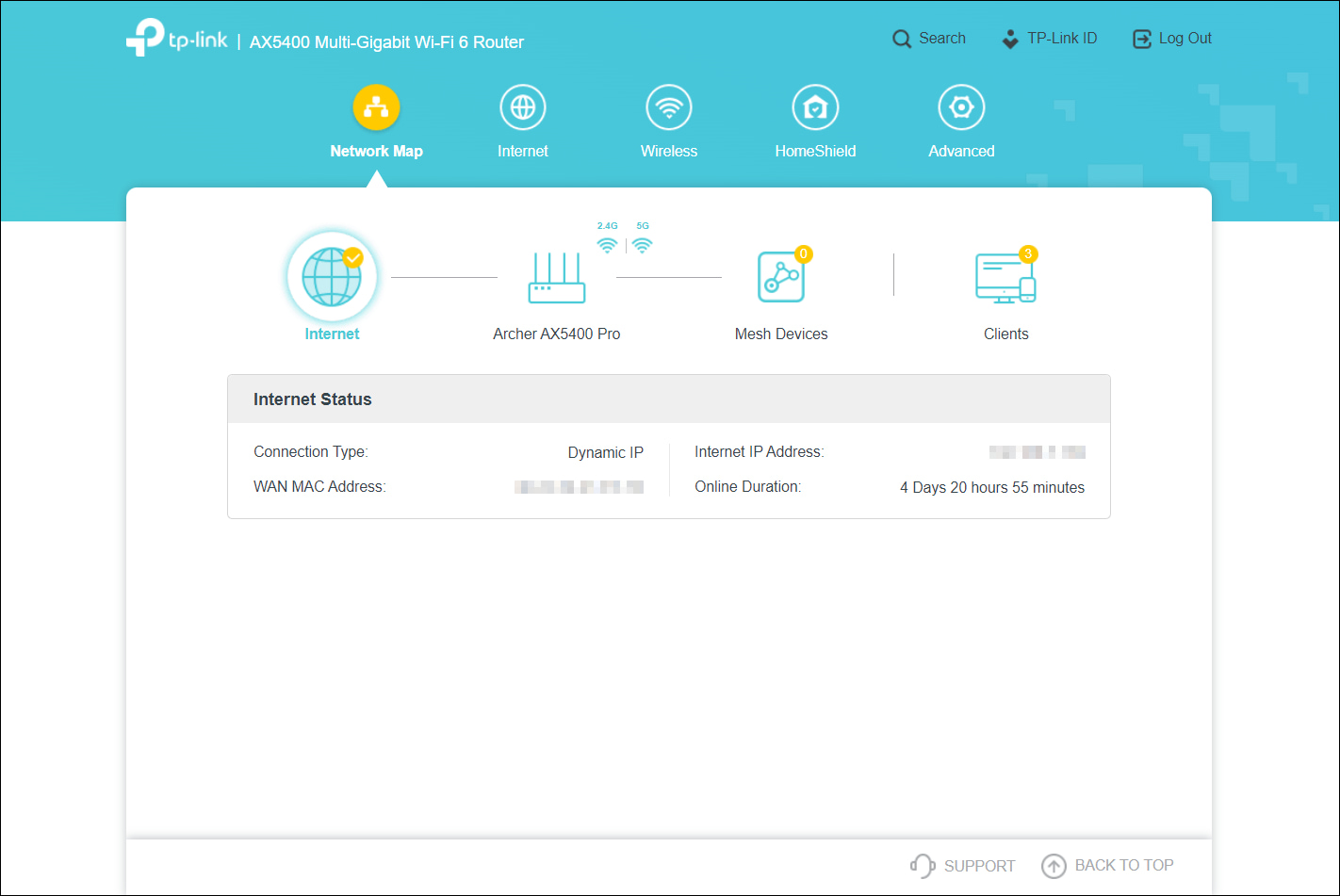
Task: Click the blurred WAN MAC address value
Action: click(579, 487)
